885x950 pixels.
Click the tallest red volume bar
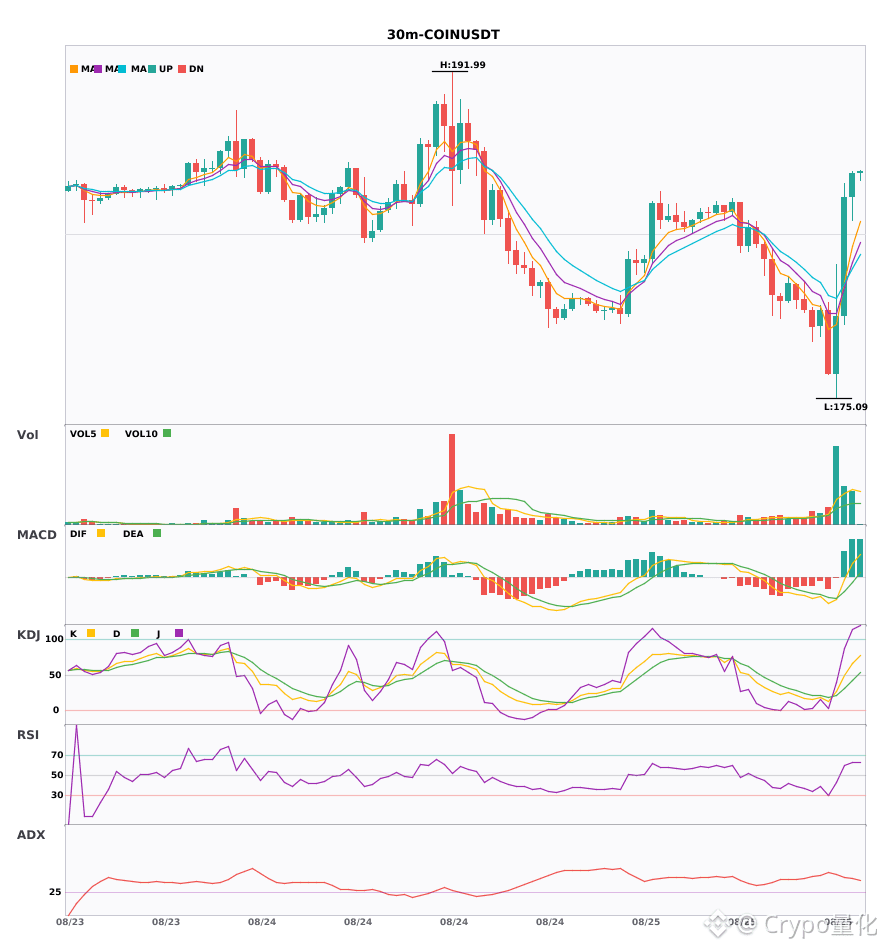click(x=452, y=479)
